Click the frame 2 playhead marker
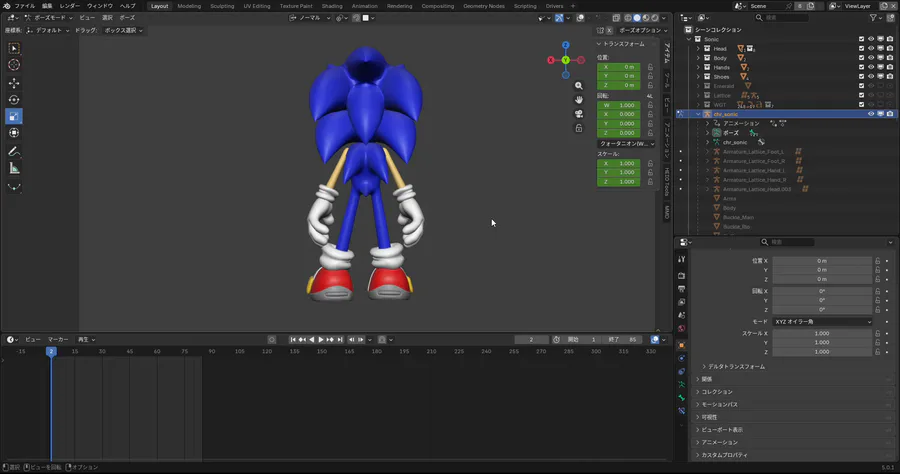The height and width of the screenshot is (474, 900). coord(51,351)
